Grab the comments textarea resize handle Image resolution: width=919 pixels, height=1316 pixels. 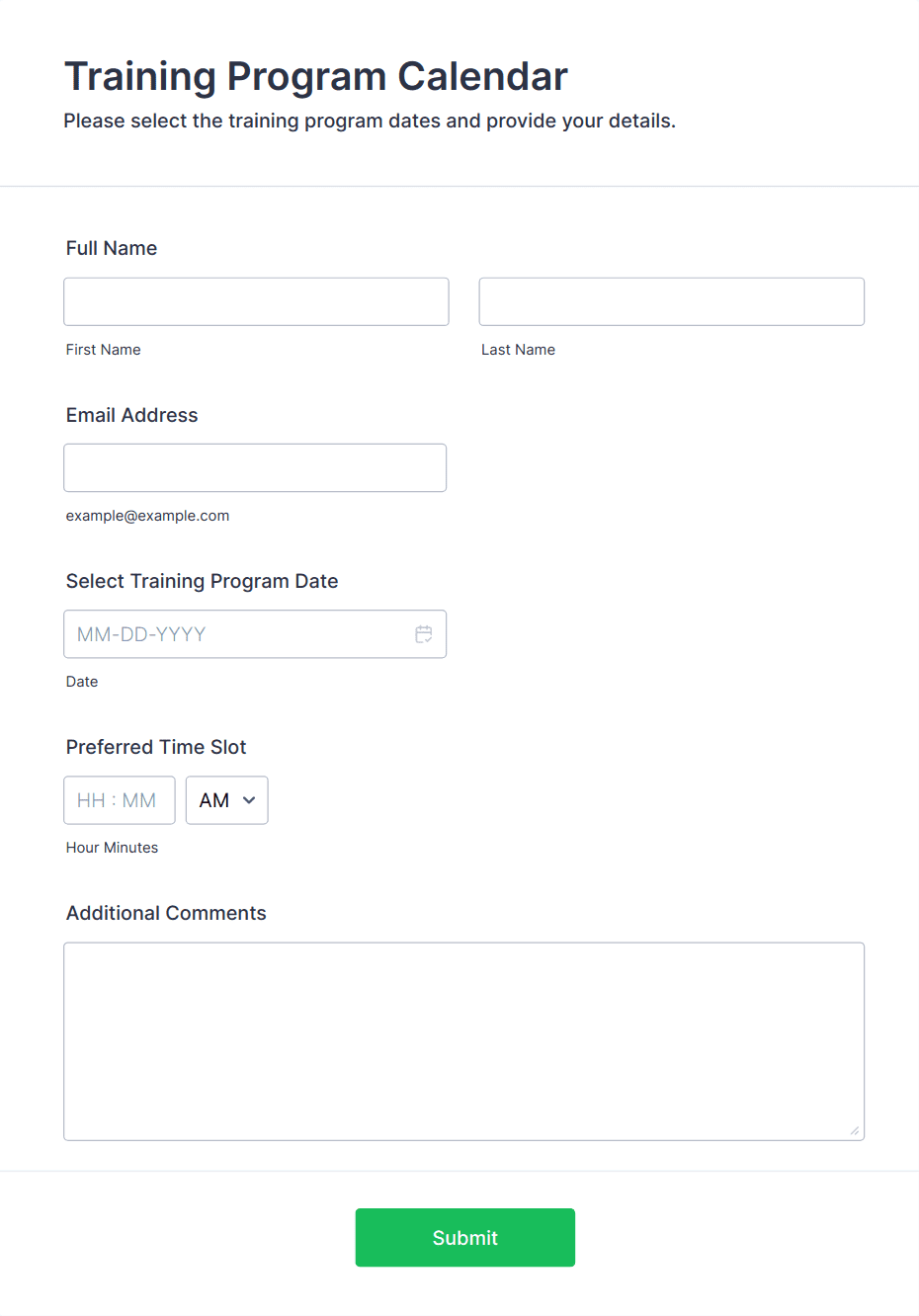click(855, 1130)
